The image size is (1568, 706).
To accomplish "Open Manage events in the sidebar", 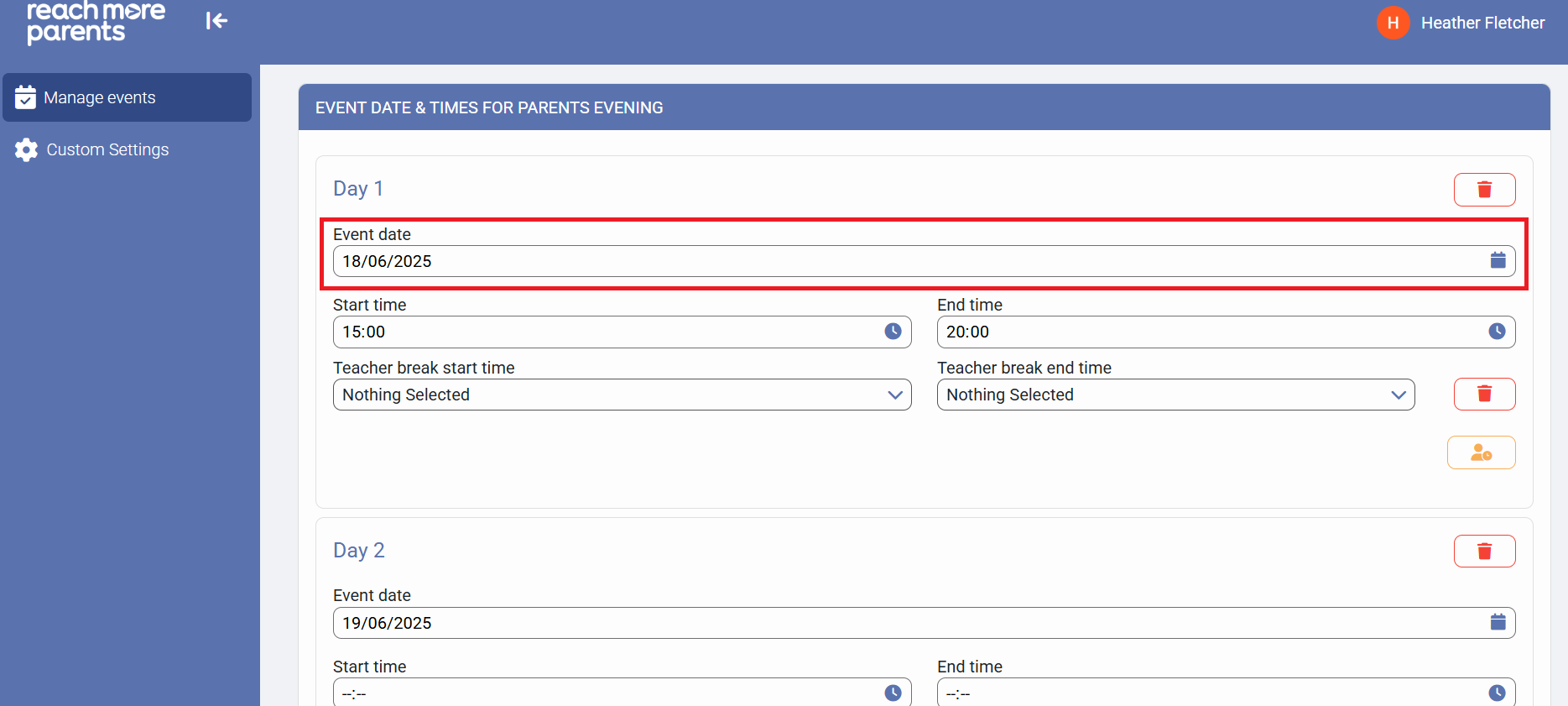I will [x=128, y=97].
